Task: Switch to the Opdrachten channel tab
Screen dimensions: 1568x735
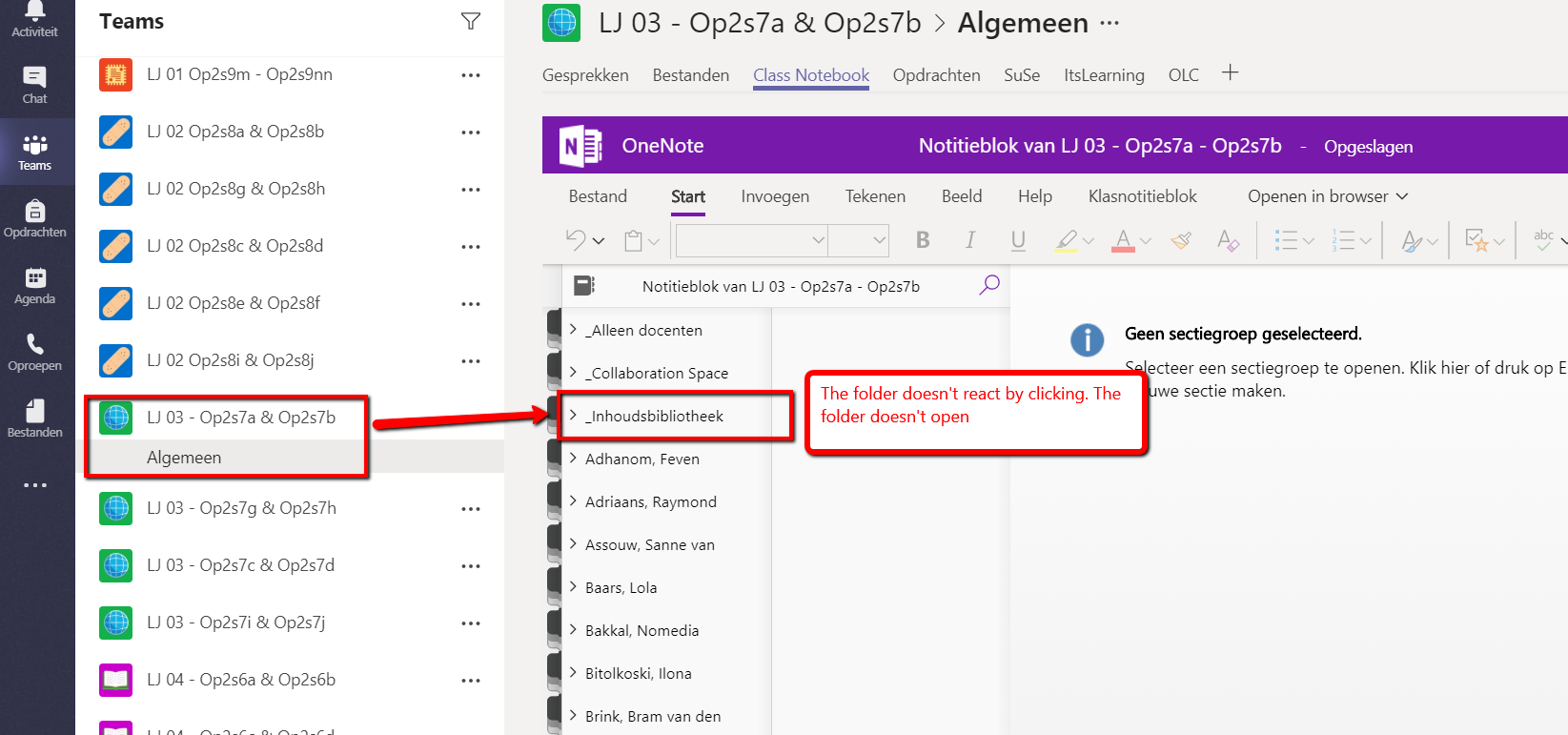Action: coord(936,75)
